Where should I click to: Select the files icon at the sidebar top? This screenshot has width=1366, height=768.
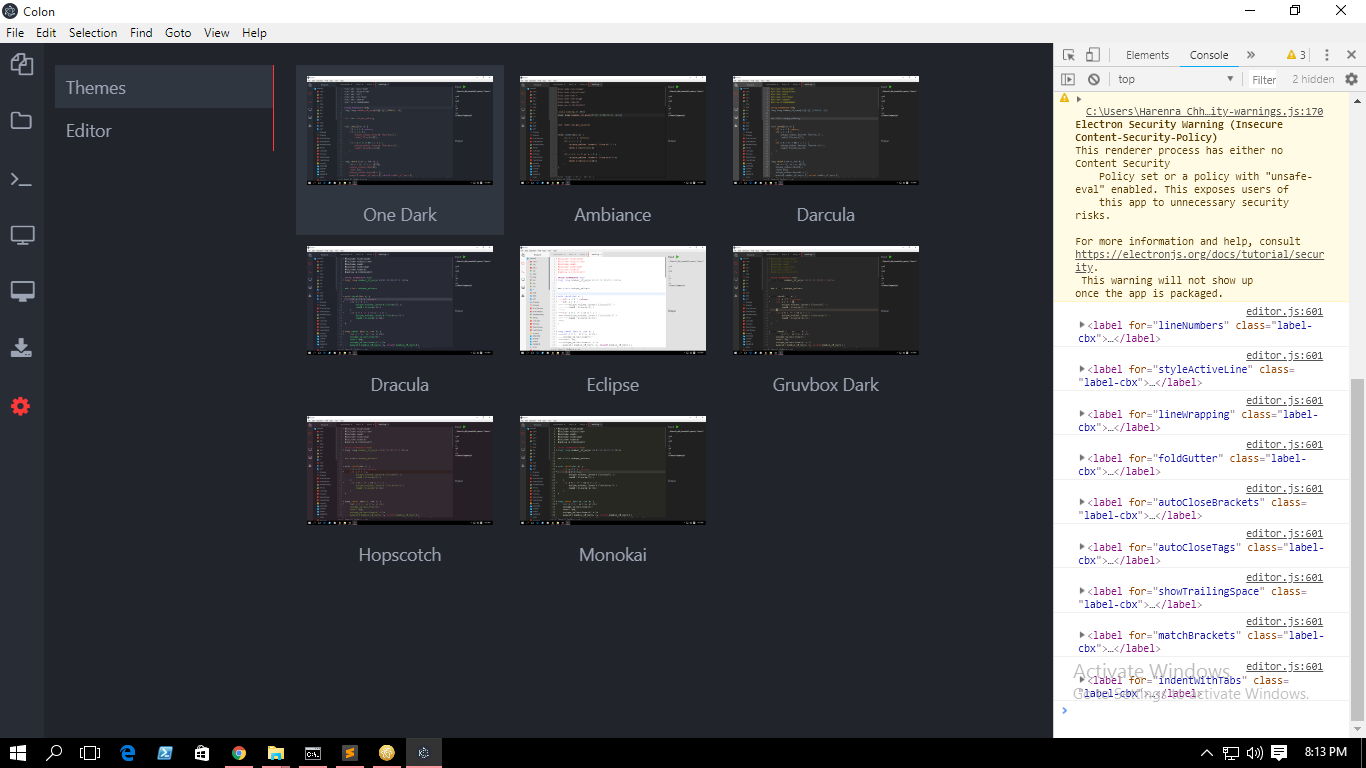(22, 64)
